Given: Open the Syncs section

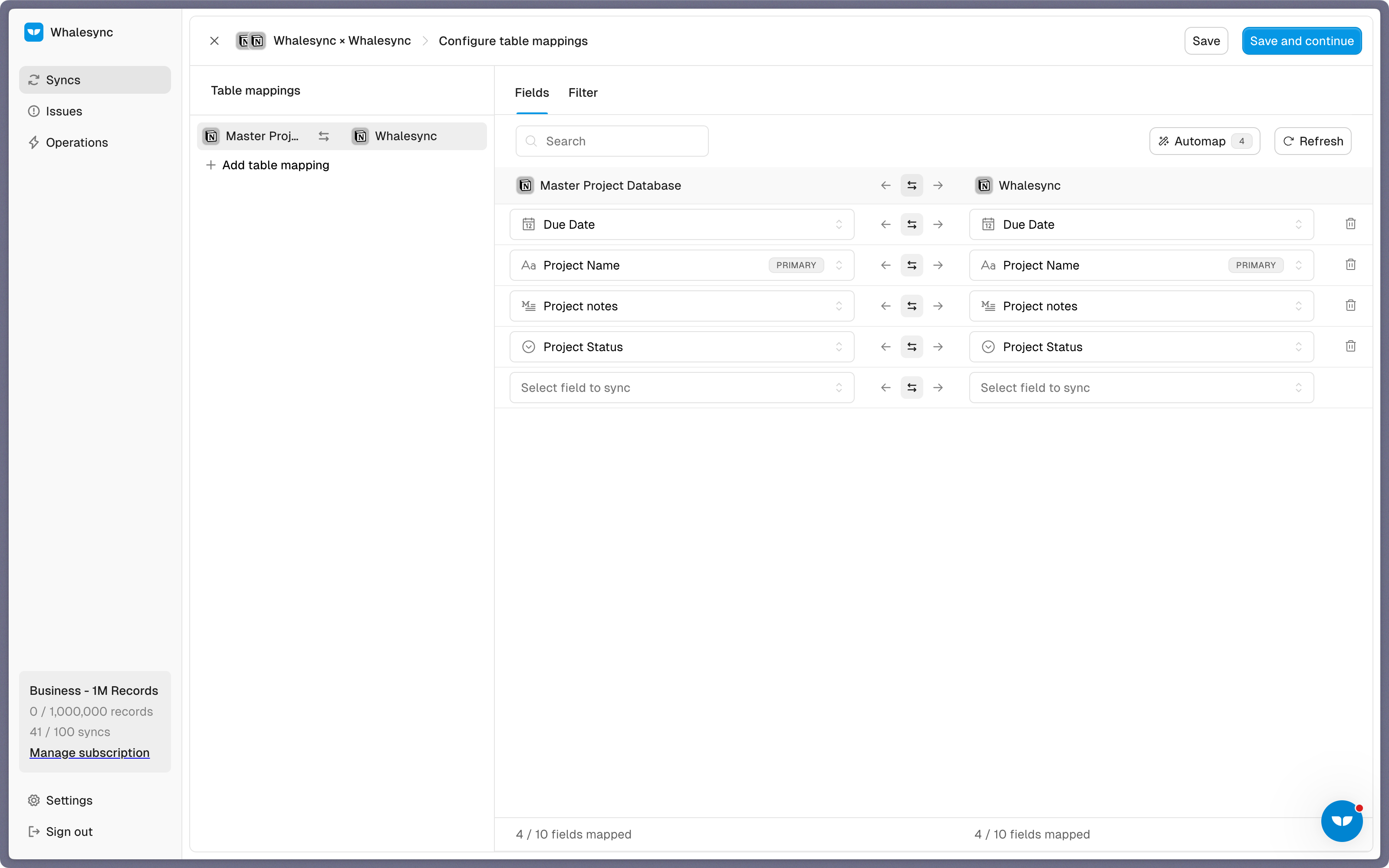Looking at the screenshot, I should point(95,80).
